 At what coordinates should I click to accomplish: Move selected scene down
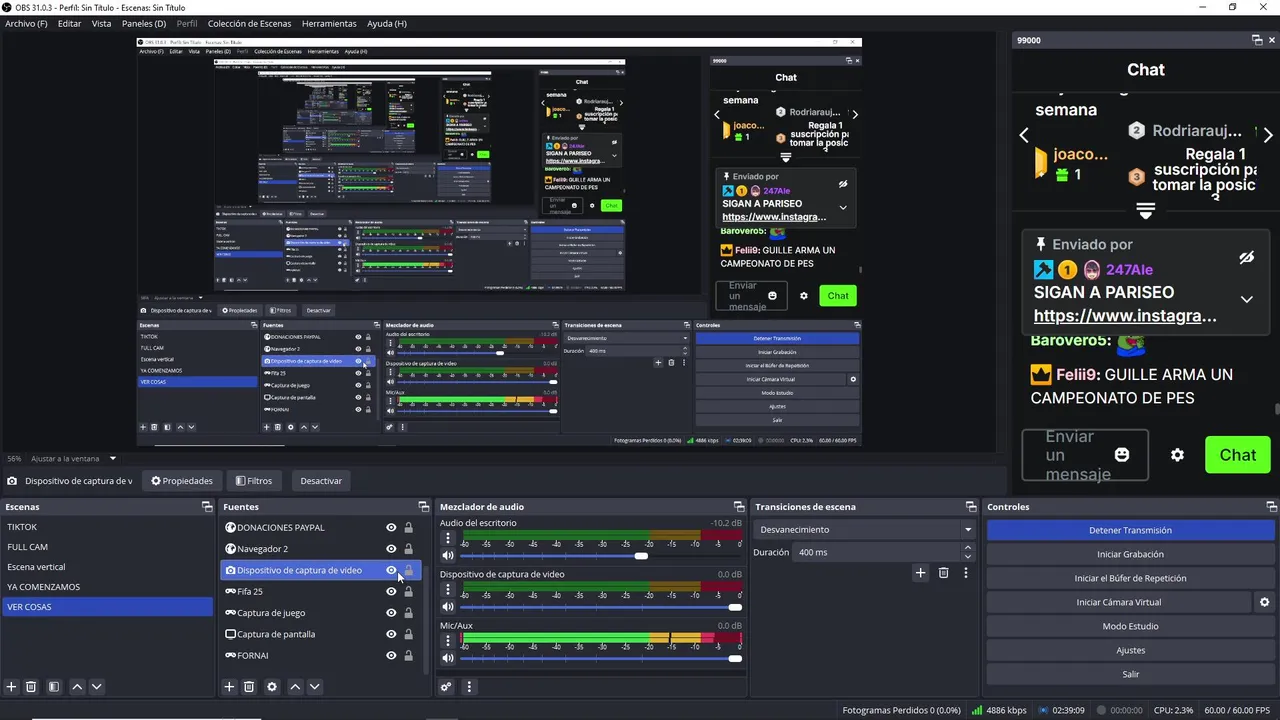click(x=97, y=687)
